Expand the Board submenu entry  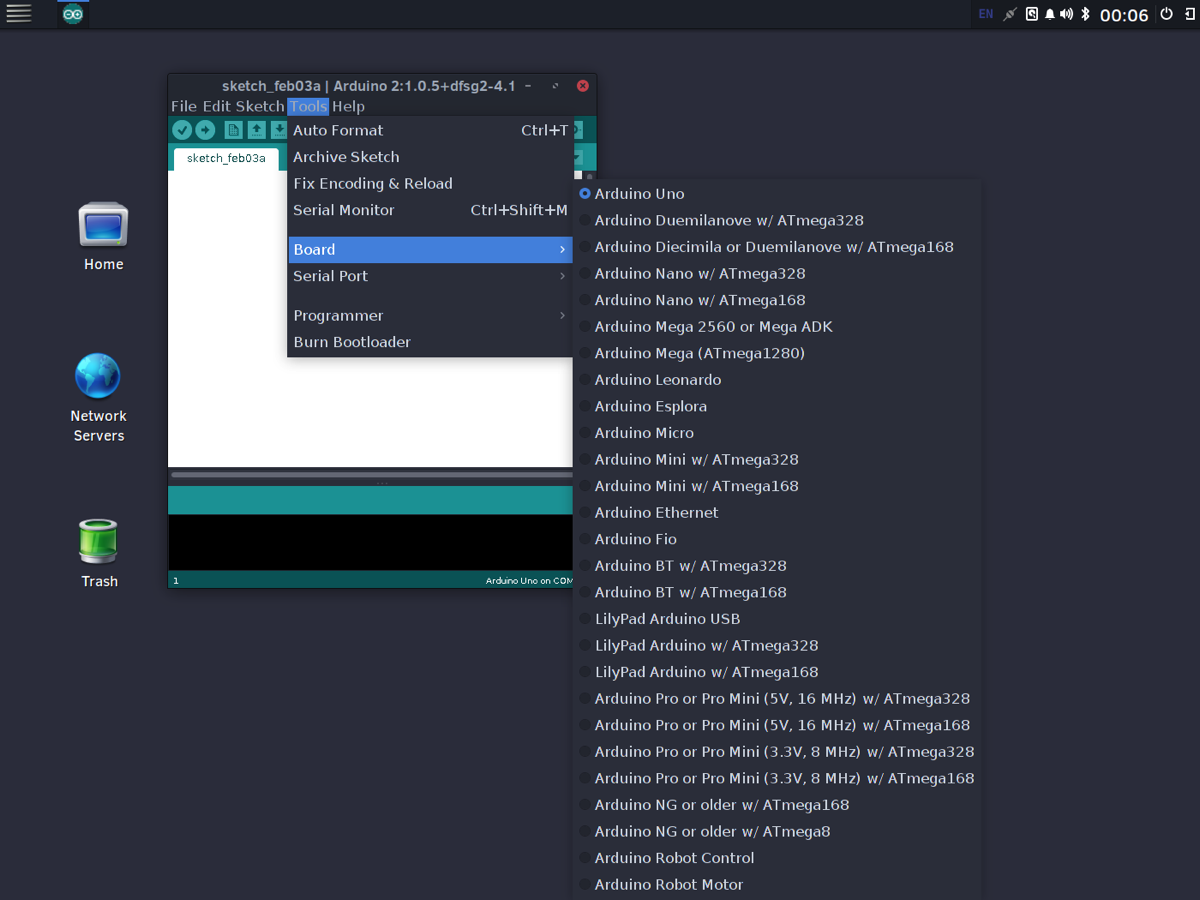pyautogui.click(x=430, y=250)
